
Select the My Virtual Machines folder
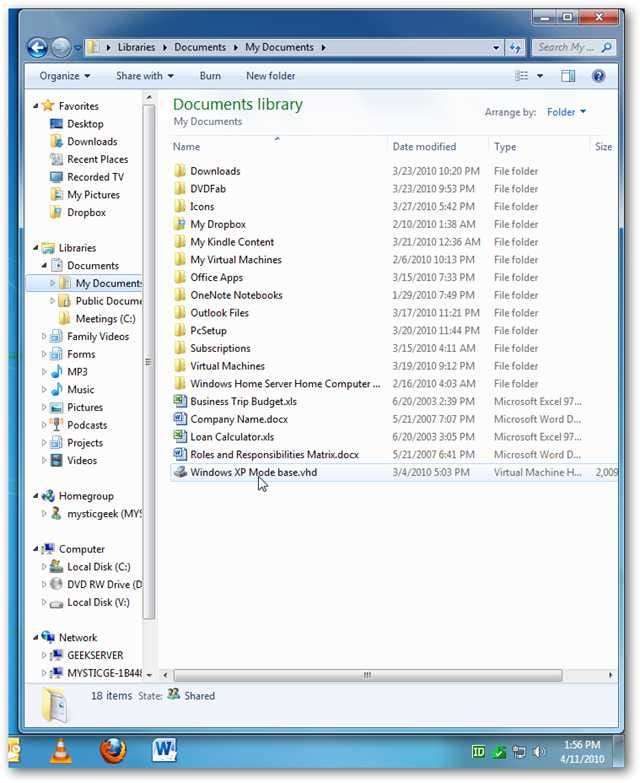pyautogui.click(x=236, y=260)
